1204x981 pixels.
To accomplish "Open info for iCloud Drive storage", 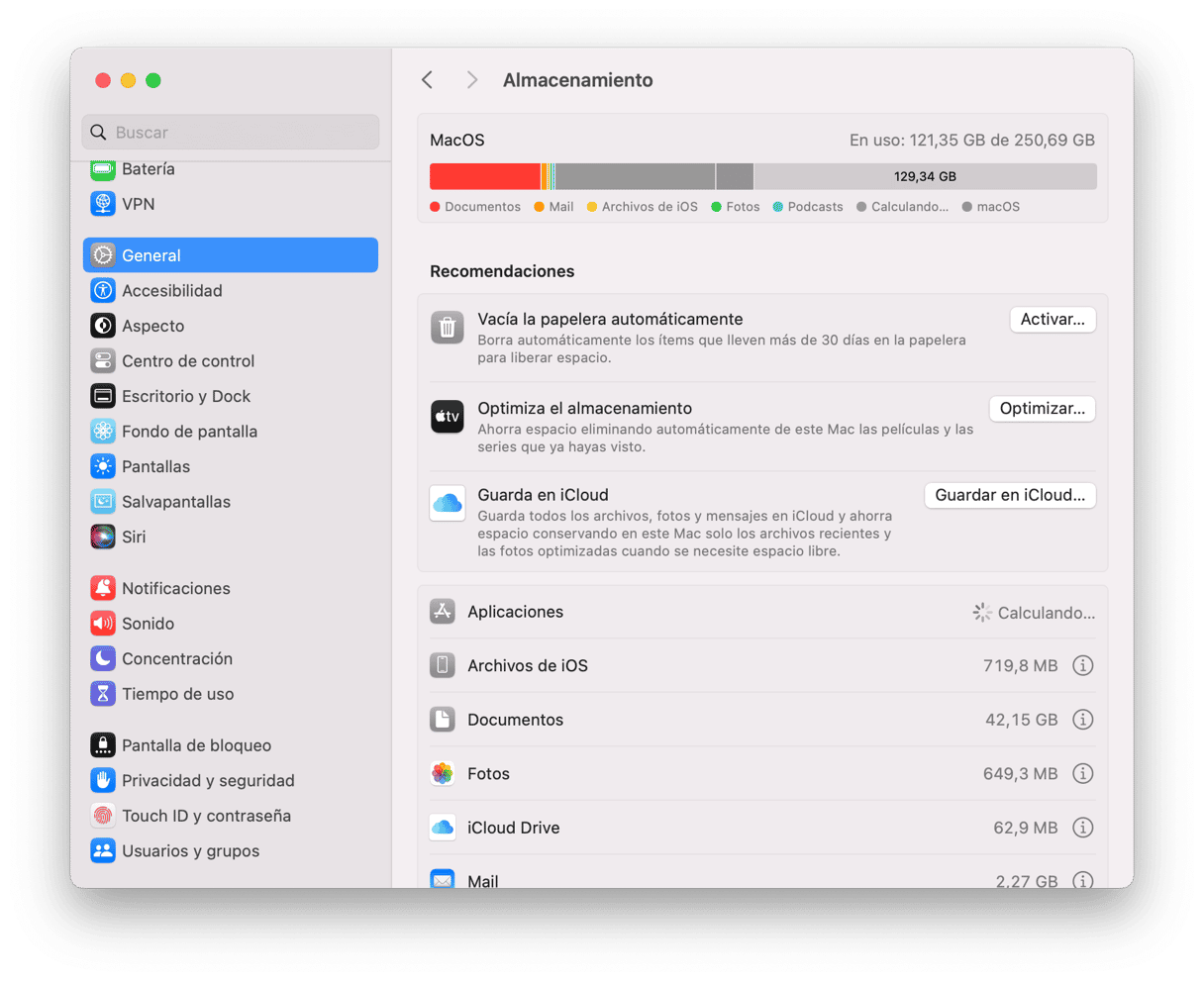I will coord(1083,828).
